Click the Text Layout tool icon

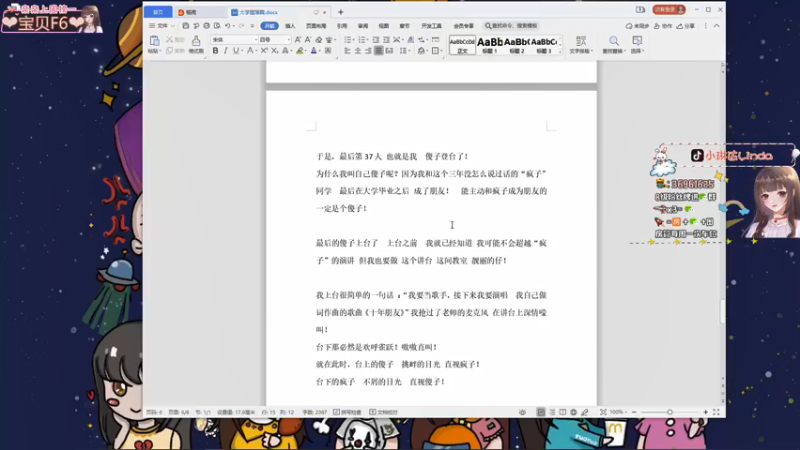pos(581,41)
